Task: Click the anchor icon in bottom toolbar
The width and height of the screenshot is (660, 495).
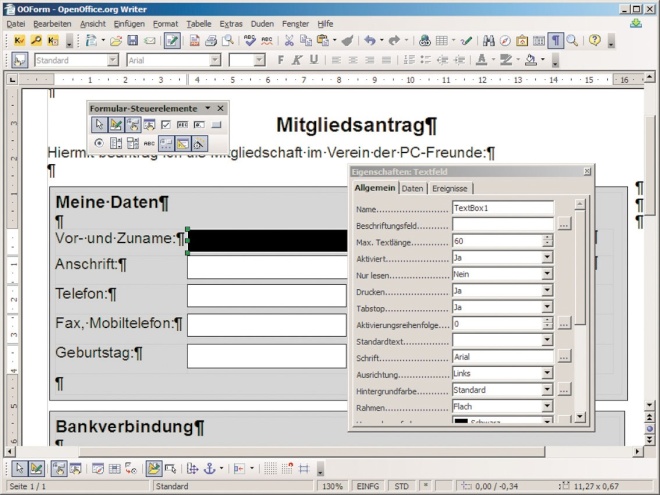Action: click(x=210, y=468)
